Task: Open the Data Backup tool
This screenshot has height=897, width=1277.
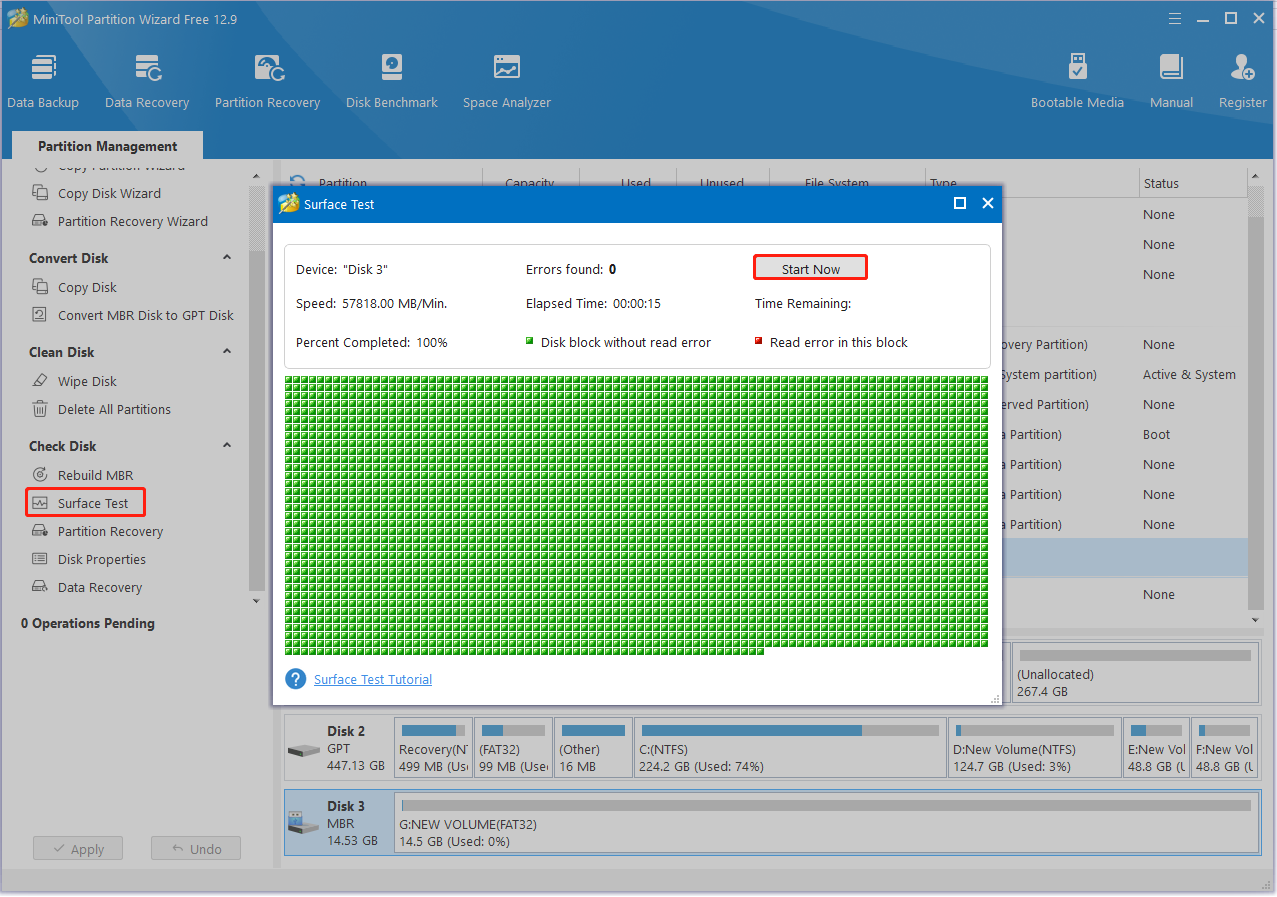Action: click(43, 82)
